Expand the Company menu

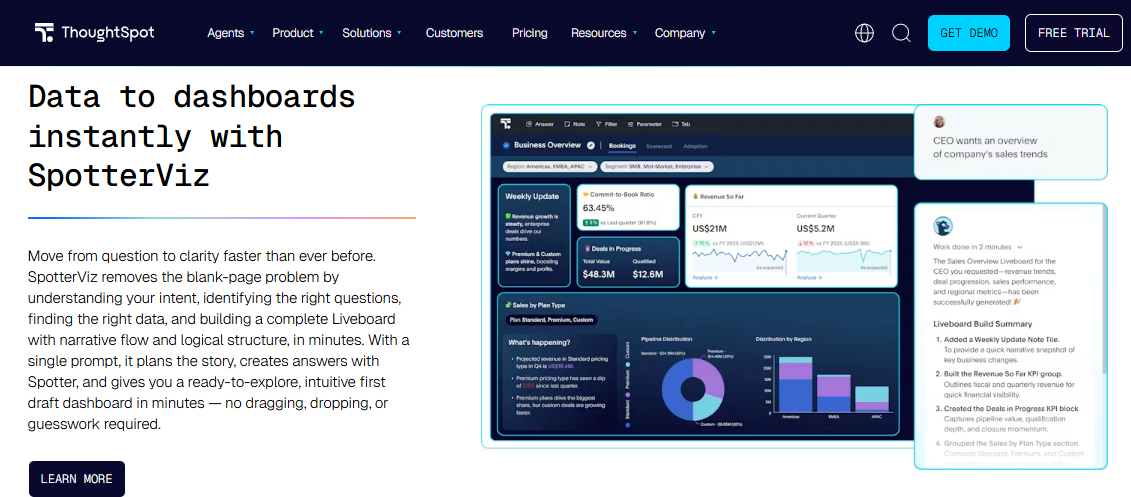[685, 33]
